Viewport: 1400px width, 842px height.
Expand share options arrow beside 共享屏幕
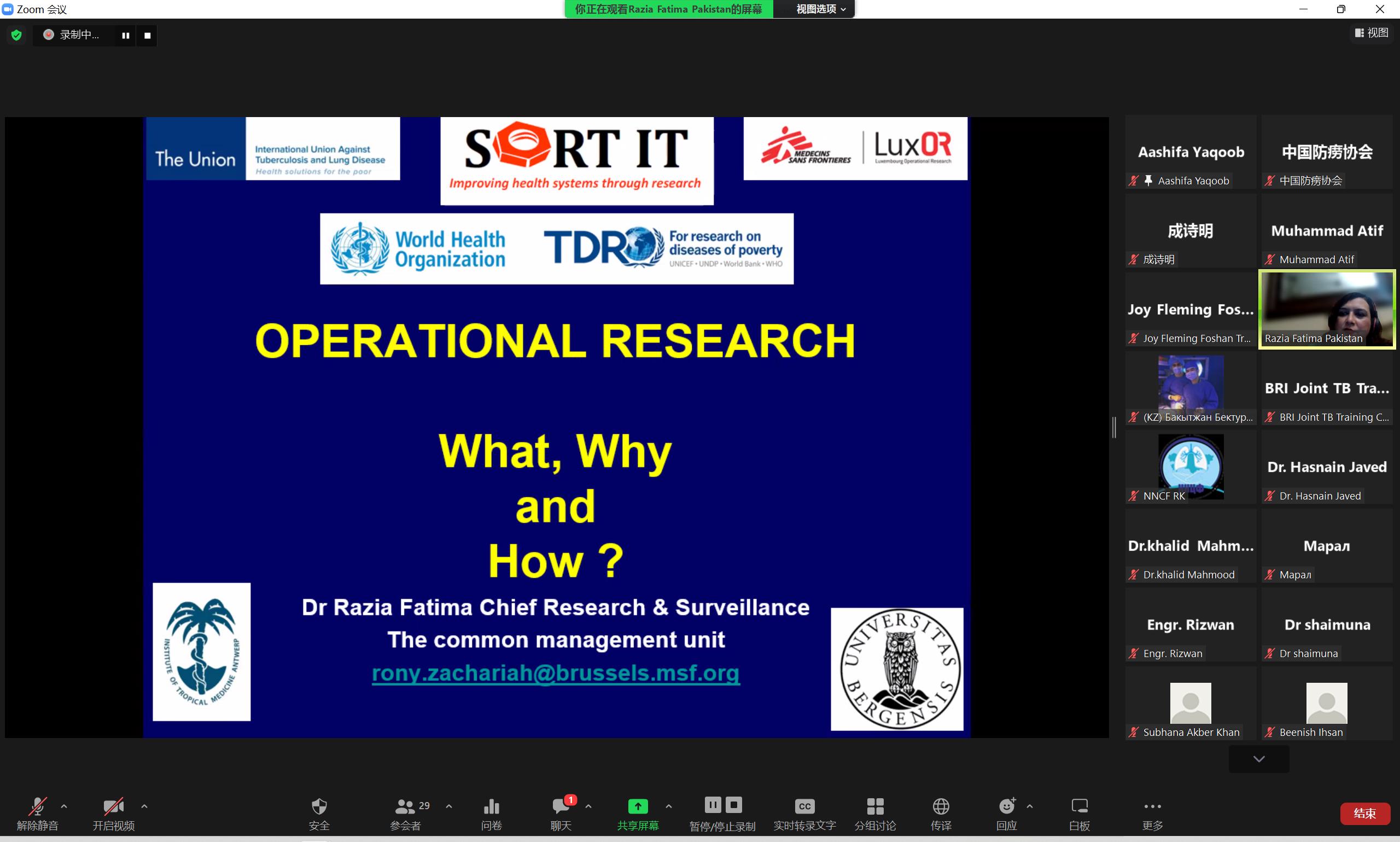tap(668, 806)
